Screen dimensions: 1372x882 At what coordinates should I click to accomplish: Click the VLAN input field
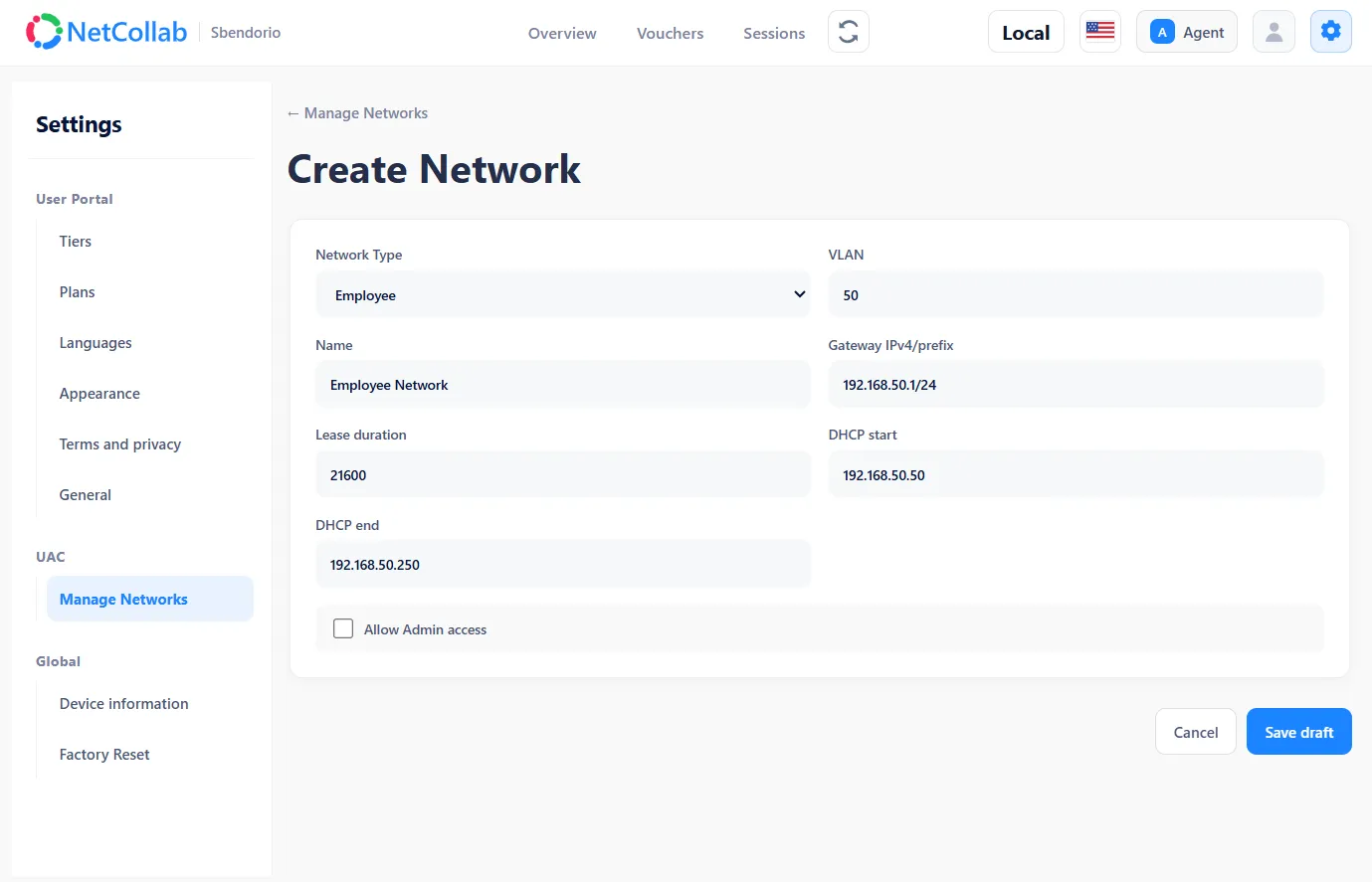coord(1076,294)
